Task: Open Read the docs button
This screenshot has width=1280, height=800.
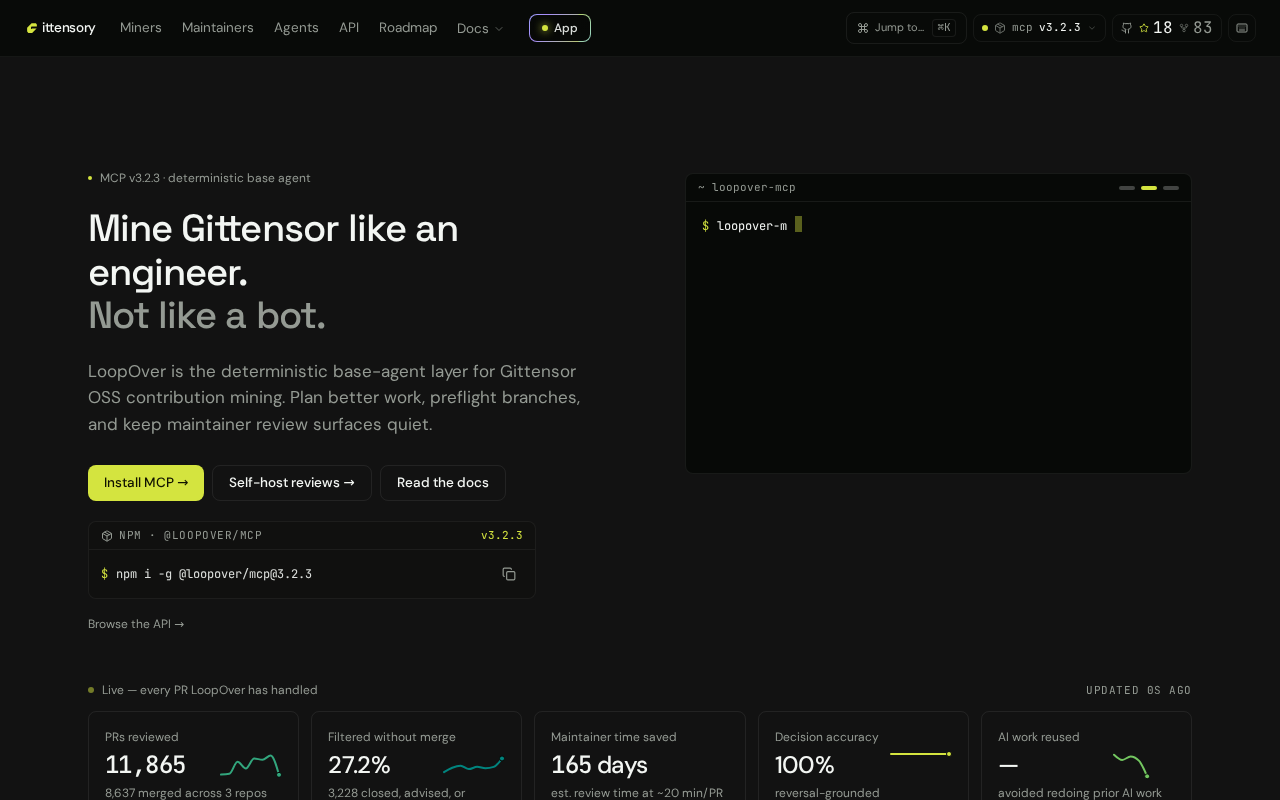Action: coord(443,483)
